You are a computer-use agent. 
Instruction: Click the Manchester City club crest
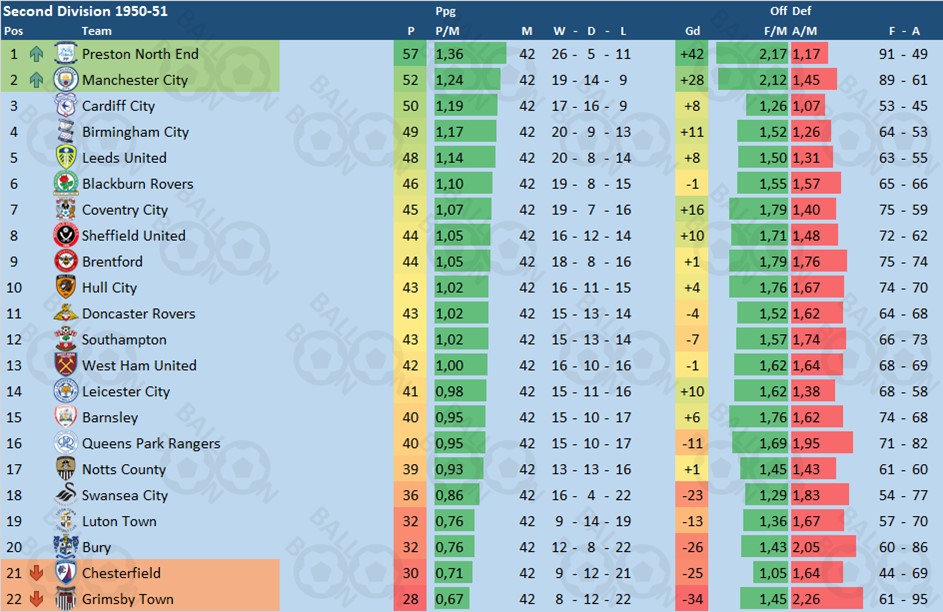pyautogui.click(x=66, y=79)
